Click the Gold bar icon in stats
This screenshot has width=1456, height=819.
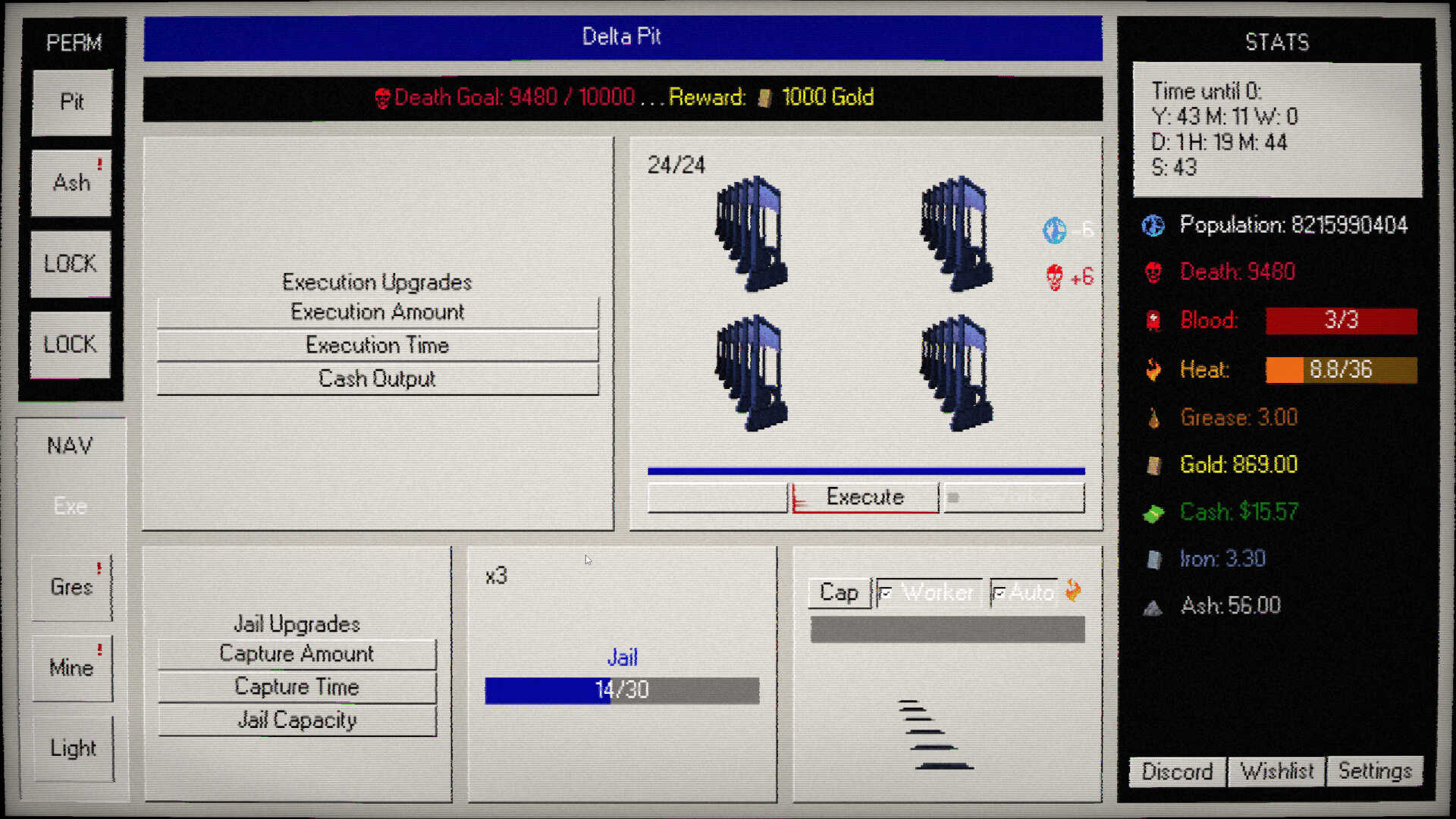point(1153,465)
